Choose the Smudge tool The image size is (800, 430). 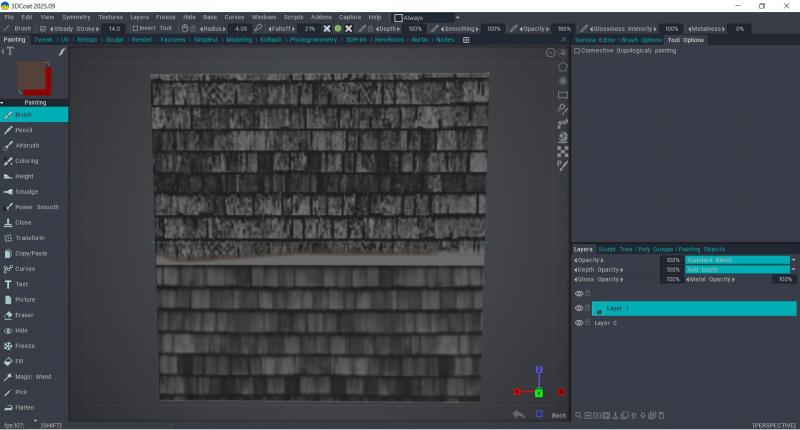pos(26,191)
